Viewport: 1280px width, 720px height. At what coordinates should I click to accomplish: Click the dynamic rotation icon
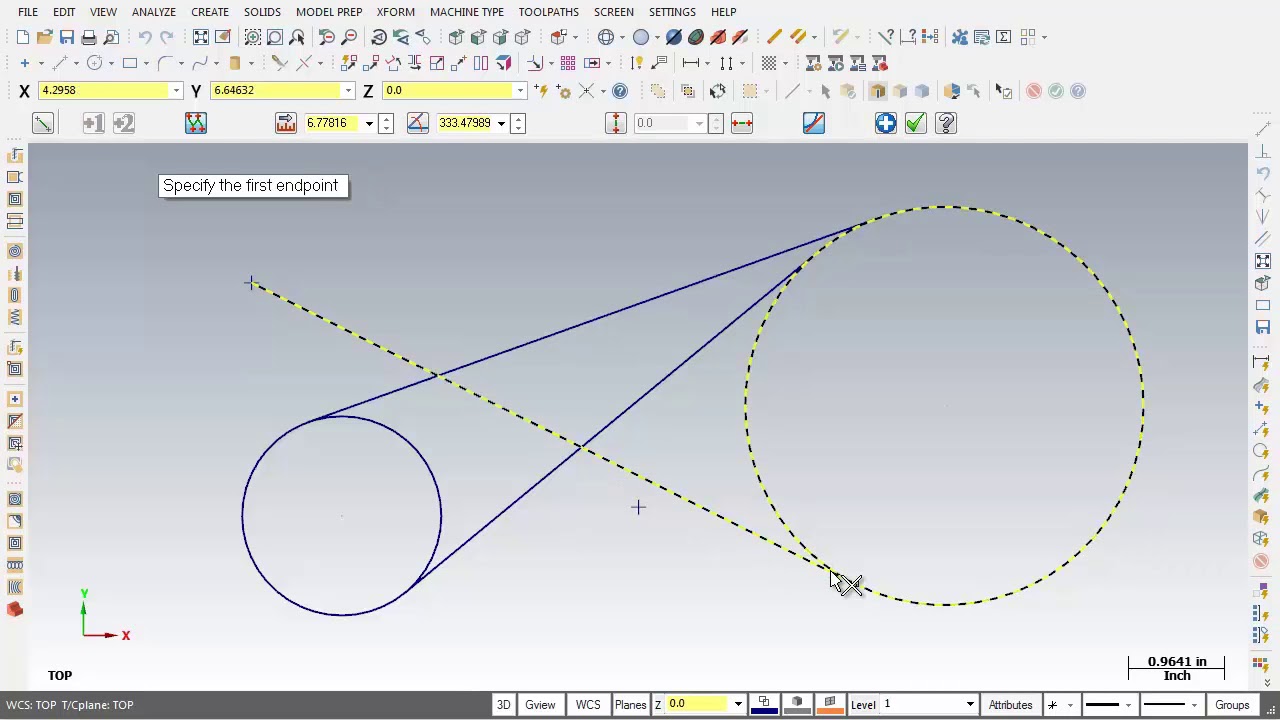[379, 37]
